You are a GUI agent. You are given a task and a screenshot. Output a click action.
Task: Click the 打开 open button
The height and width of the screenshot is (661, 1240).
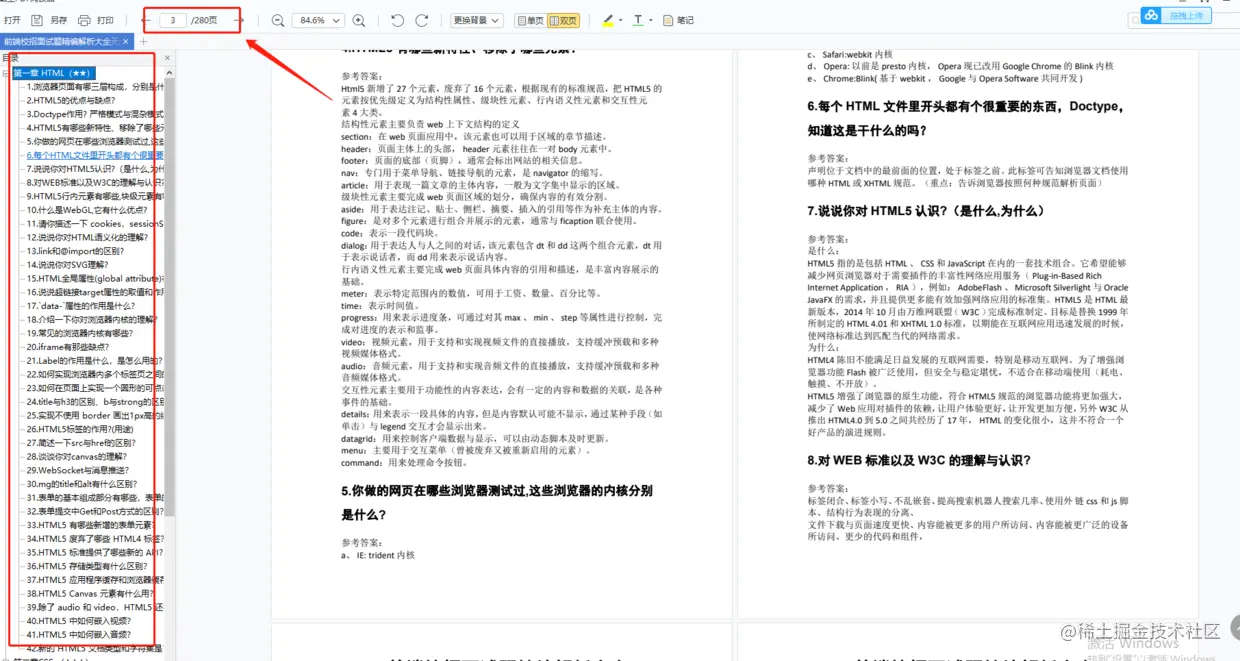[10, 20]
